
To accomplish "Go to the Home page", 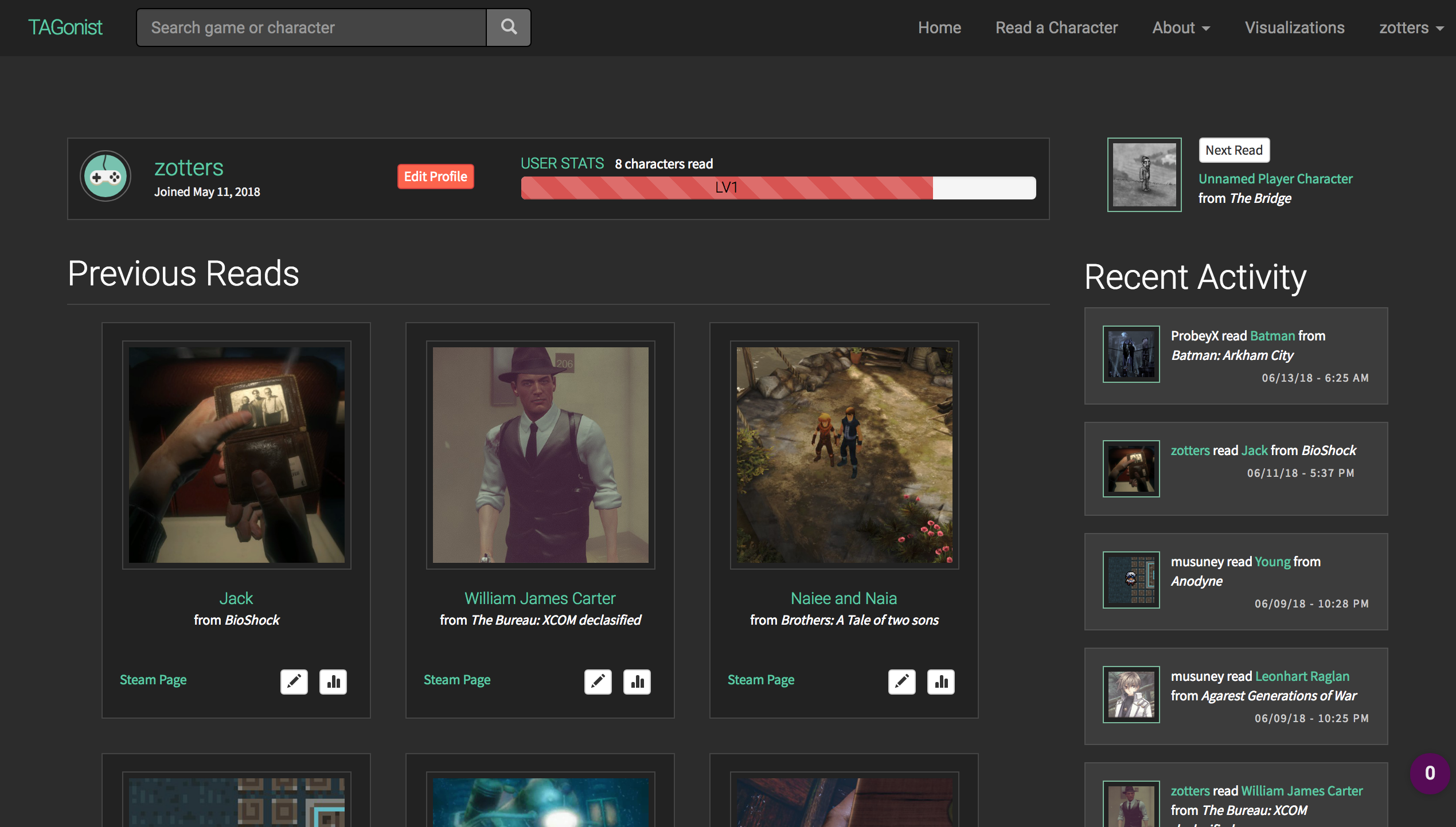I will click(939, 28).
